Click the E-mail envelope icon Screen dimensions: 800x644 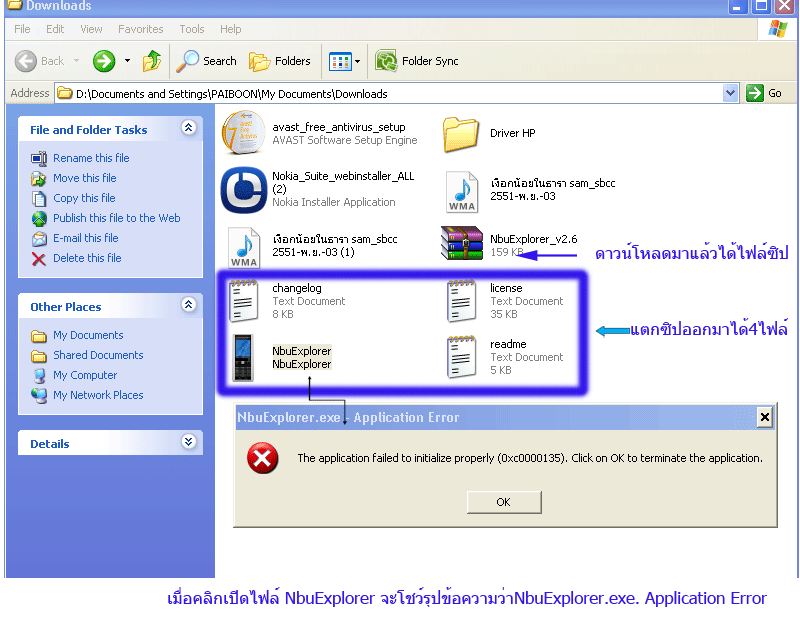[39, 239]
